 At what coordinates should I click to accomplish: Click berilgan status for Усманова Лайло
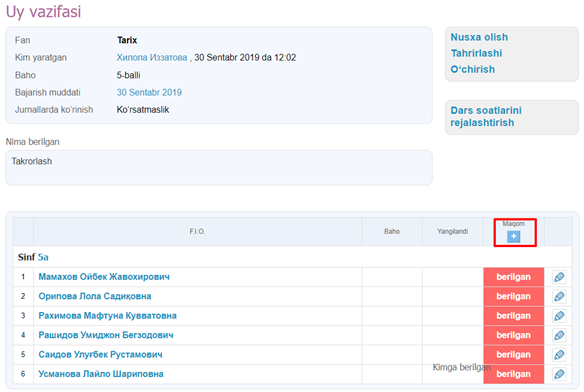click(x=514, y=374)
